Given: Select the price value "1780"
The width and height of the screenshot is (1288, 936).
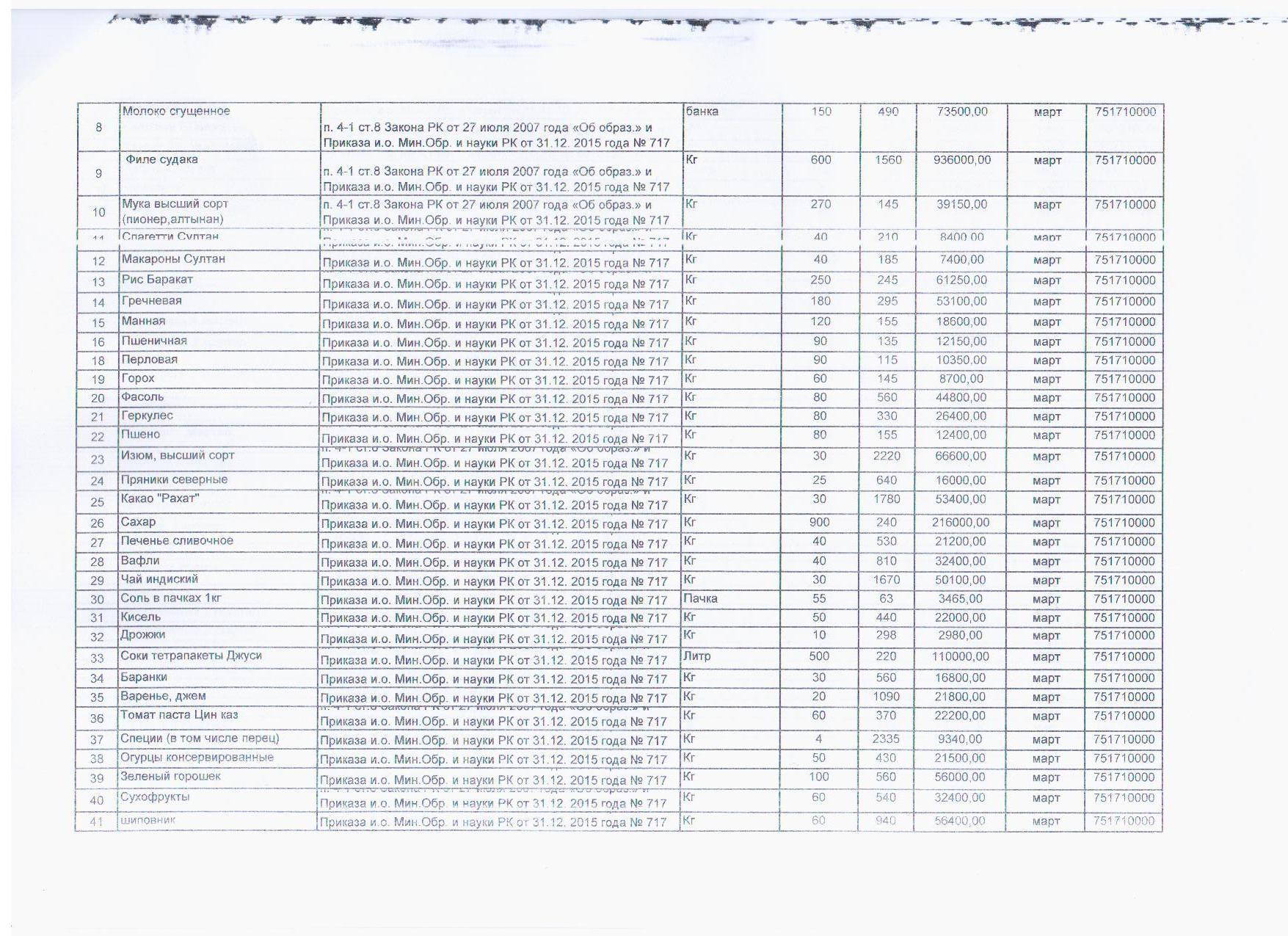Looking at the screenshot, I should (887, 499).
